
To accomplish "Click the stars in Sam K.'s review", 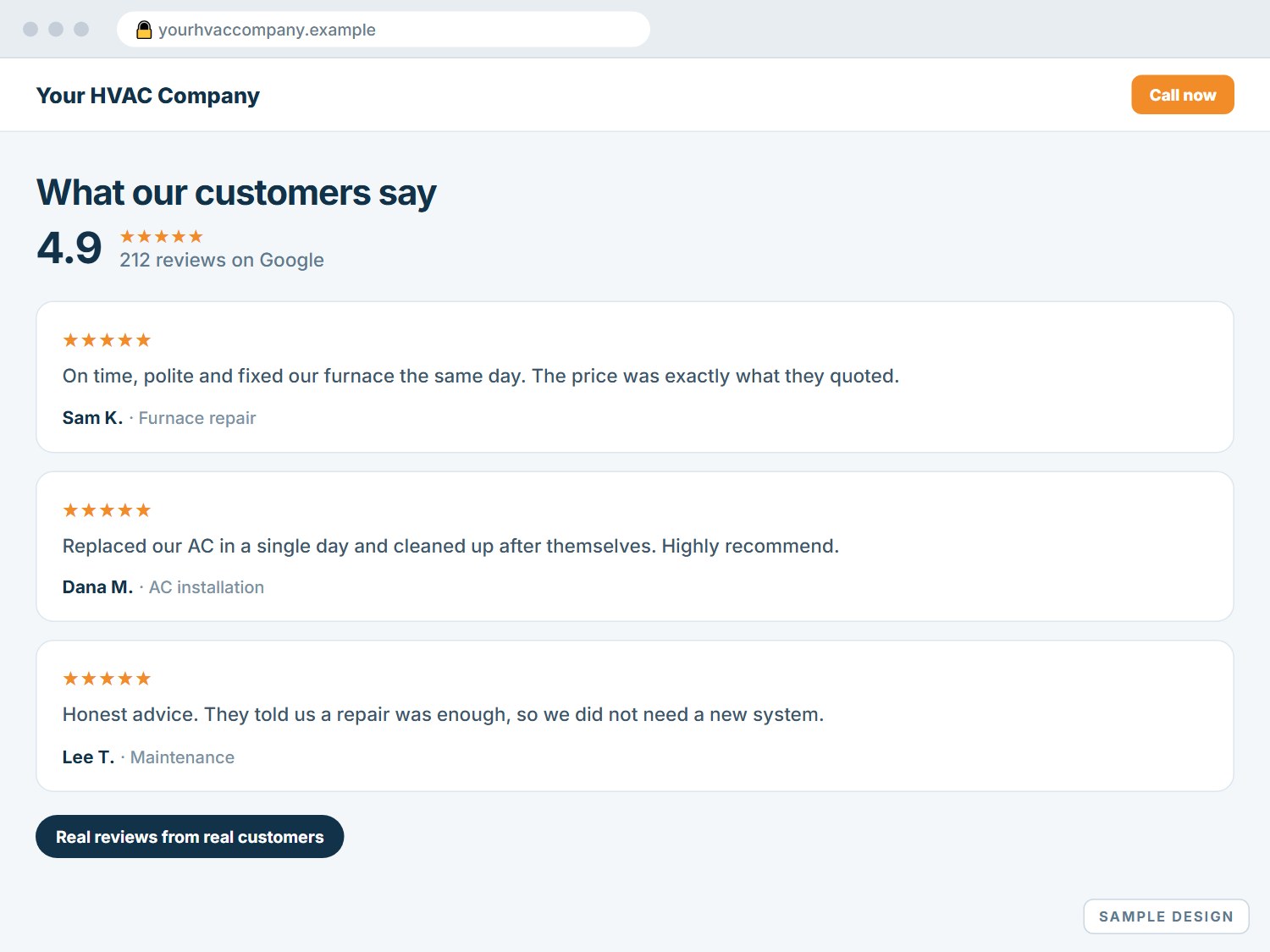I will (107, 340).
